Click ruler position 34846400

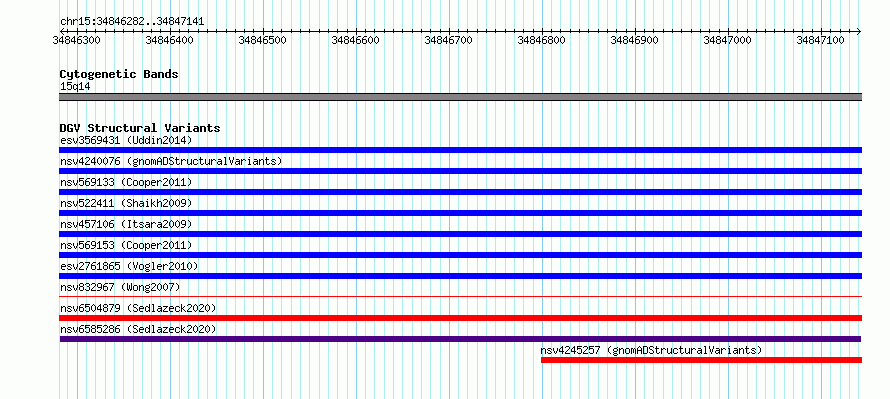coord(169,40)
